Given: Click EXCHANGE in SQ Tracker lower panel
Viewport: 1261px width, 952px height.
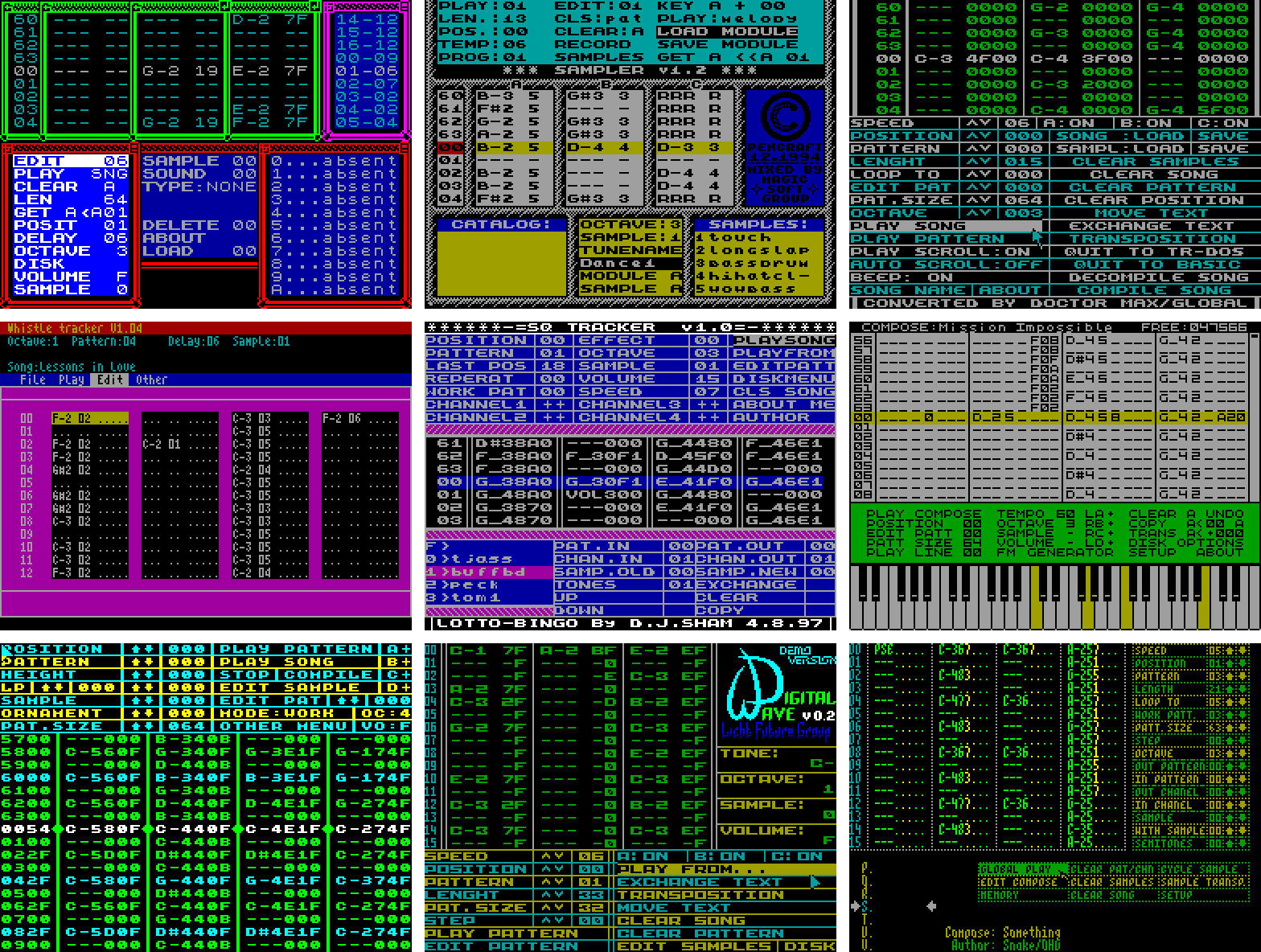Looking at the screenshot, I should (x=746, y=585).
